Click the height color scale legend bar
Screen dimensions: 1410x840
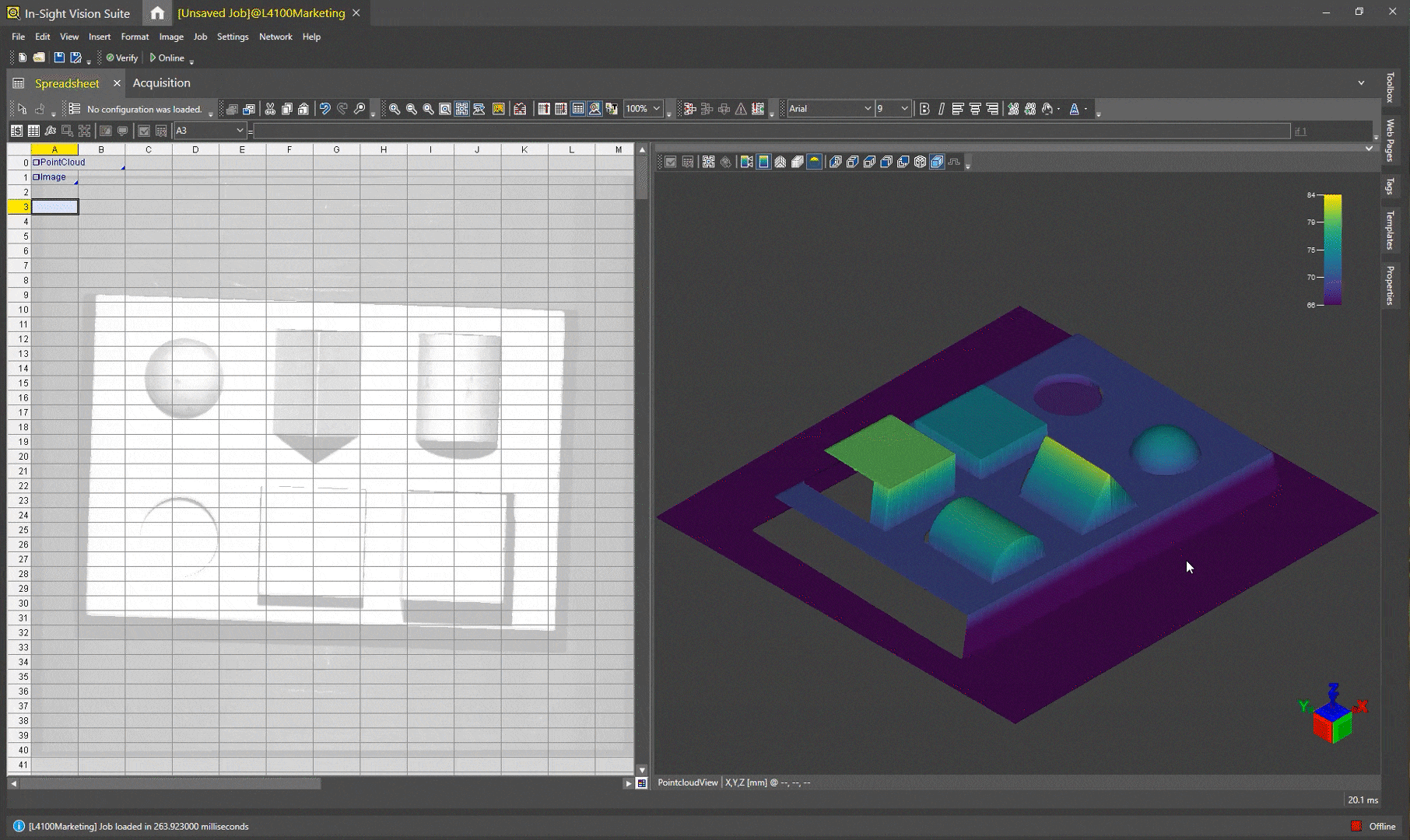1332,250
